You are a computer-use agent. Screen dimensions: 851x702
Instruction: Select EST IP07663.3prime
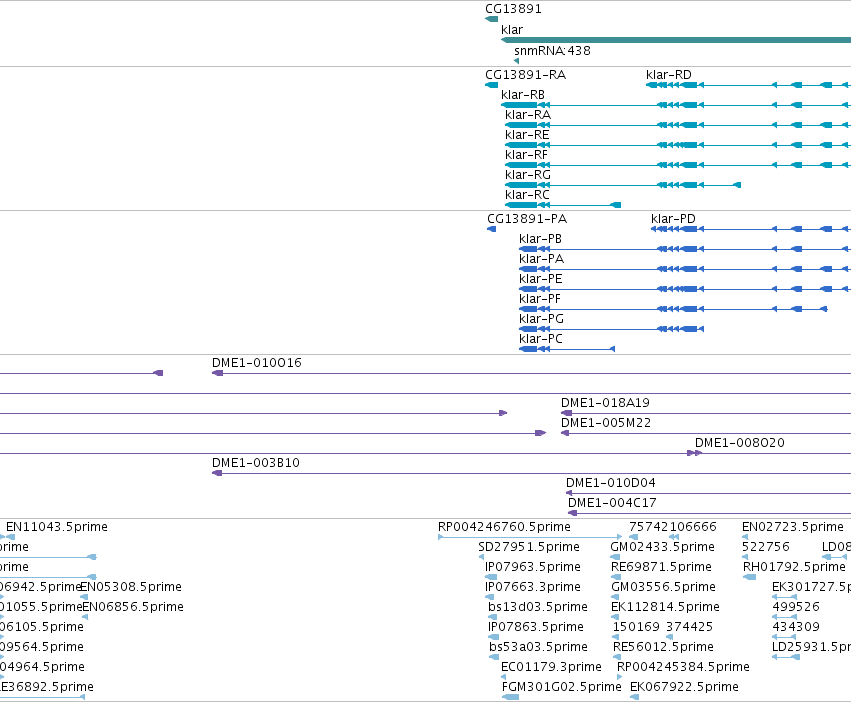[532, 587]
